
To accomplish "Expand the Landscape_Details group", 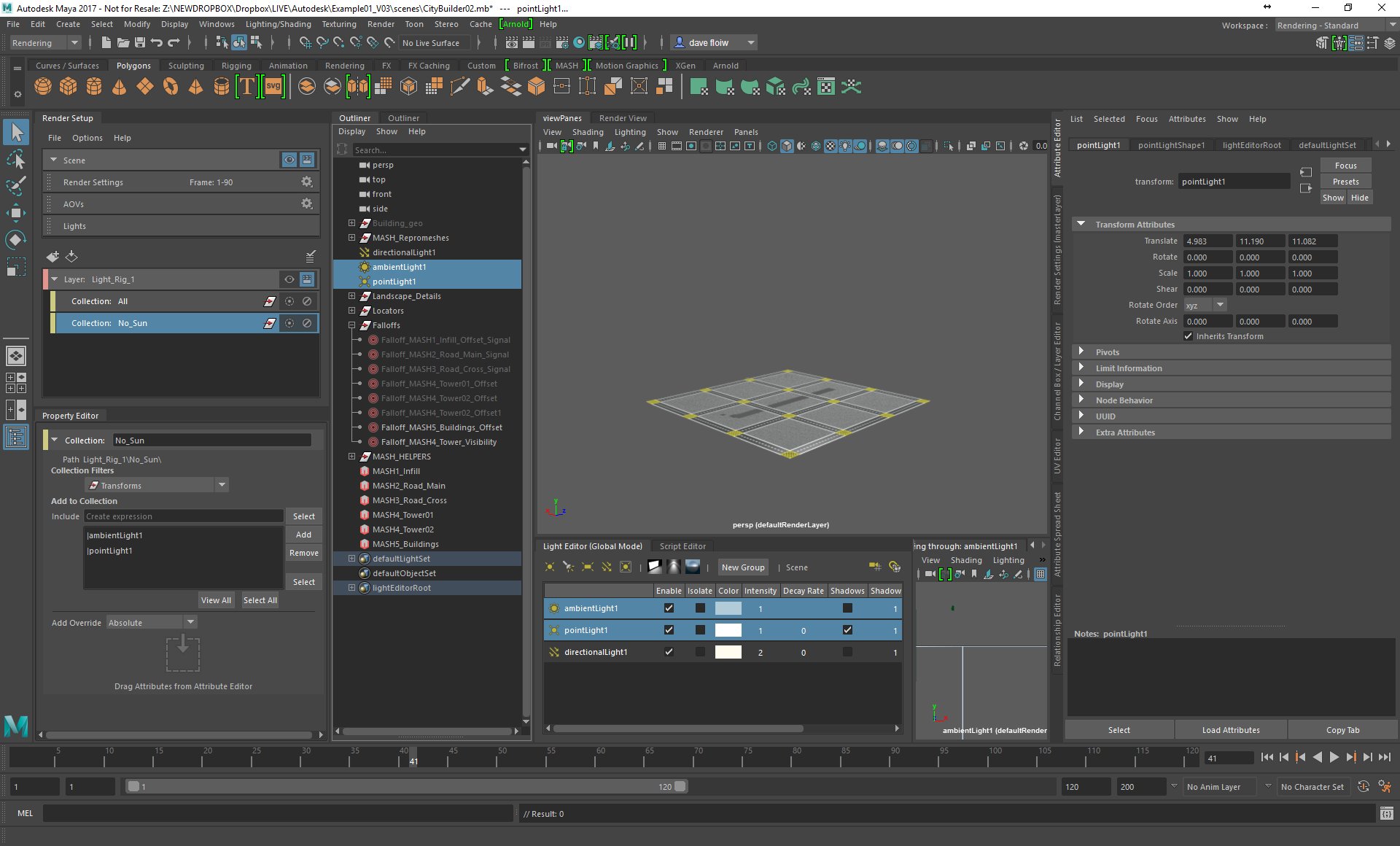I will (351, 296).
